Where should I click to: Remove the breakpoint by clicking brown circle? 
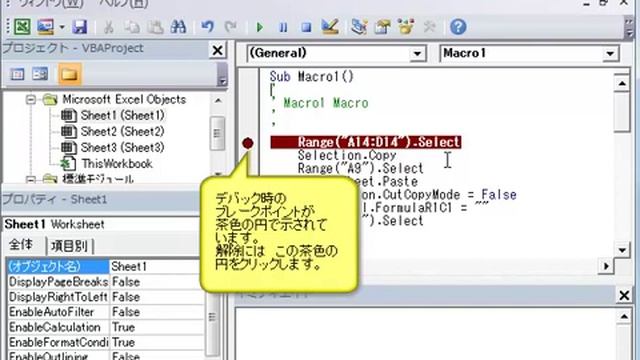pos(247,143)
